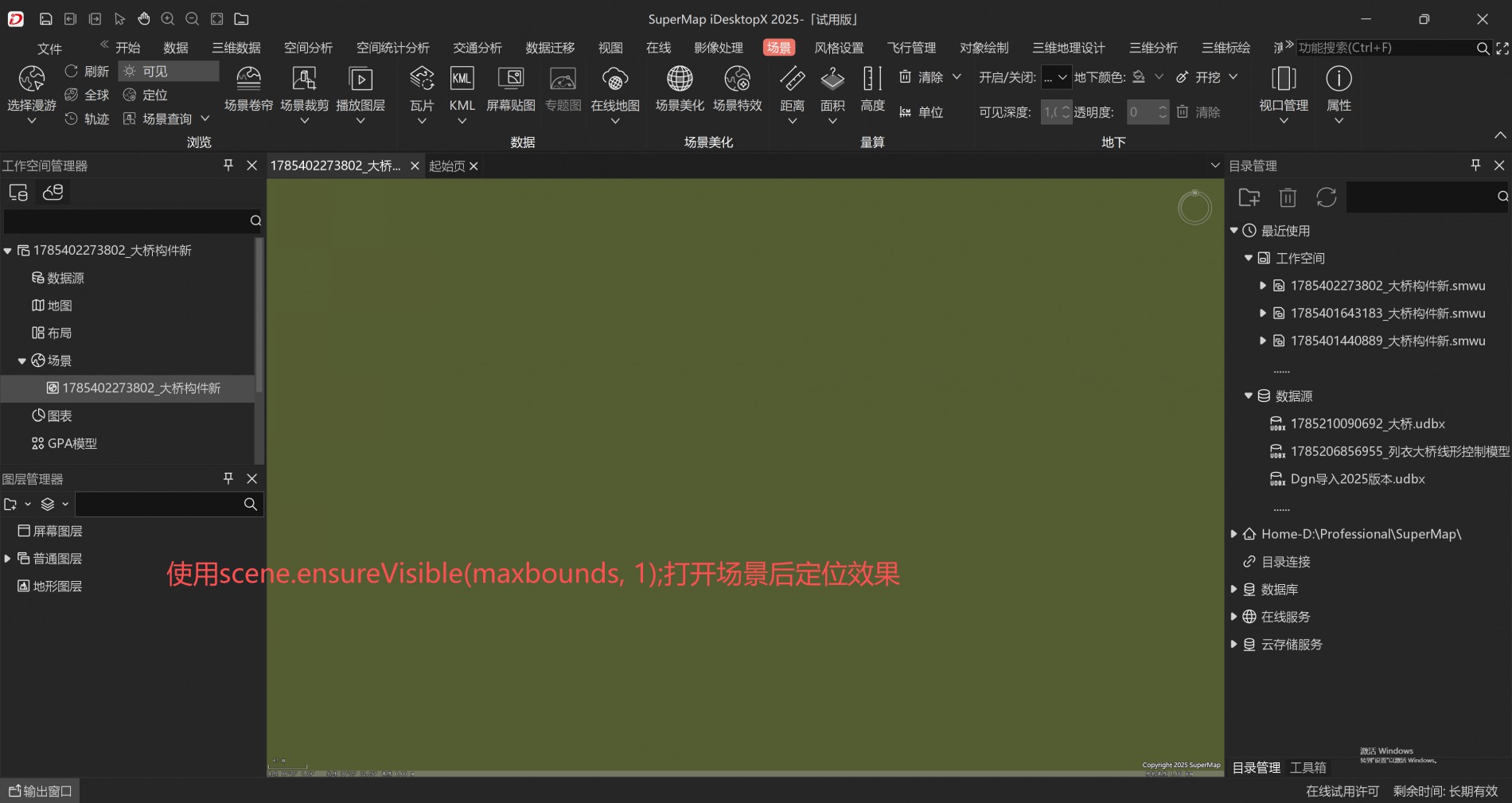Switch to the 工具箱 panel tab
The width and height of the screenshot is (1512, 803).
pyautogui.click(x=1308, y=767)
